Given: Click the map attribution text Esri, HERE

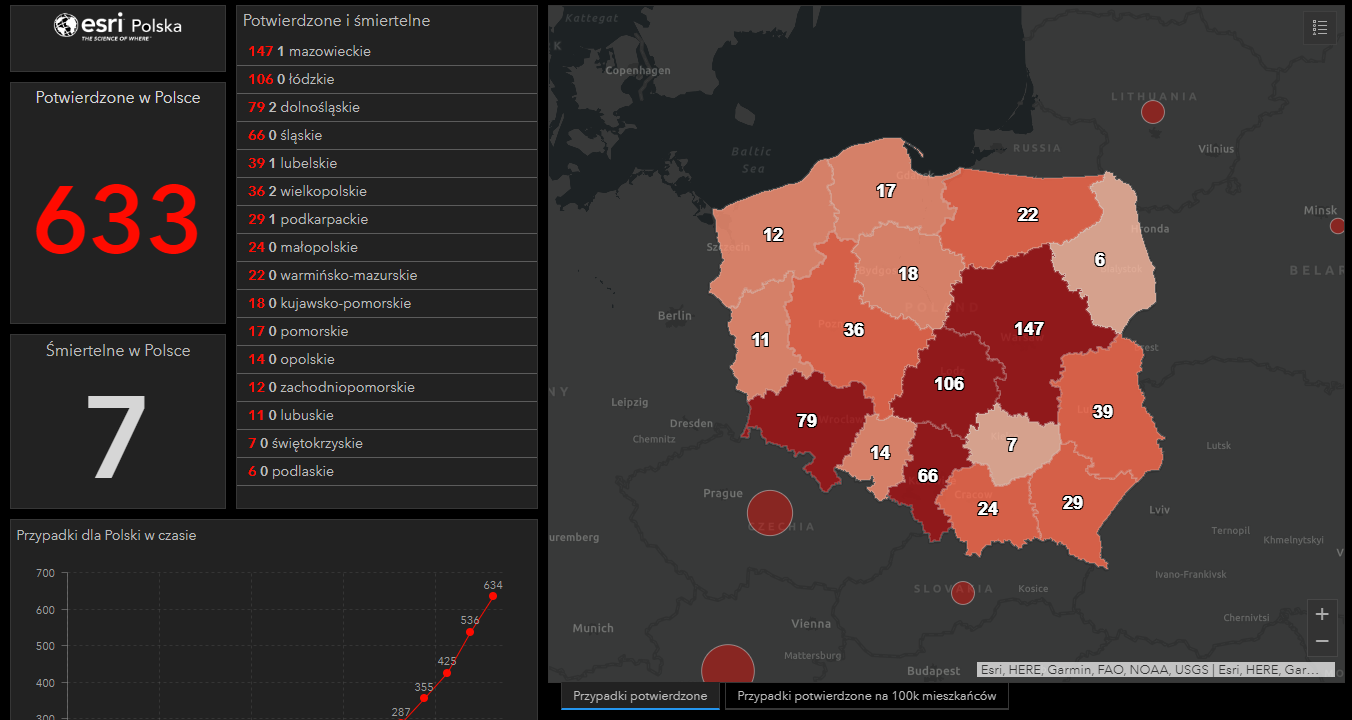Looking at the screenshot, I should 1155,670.
